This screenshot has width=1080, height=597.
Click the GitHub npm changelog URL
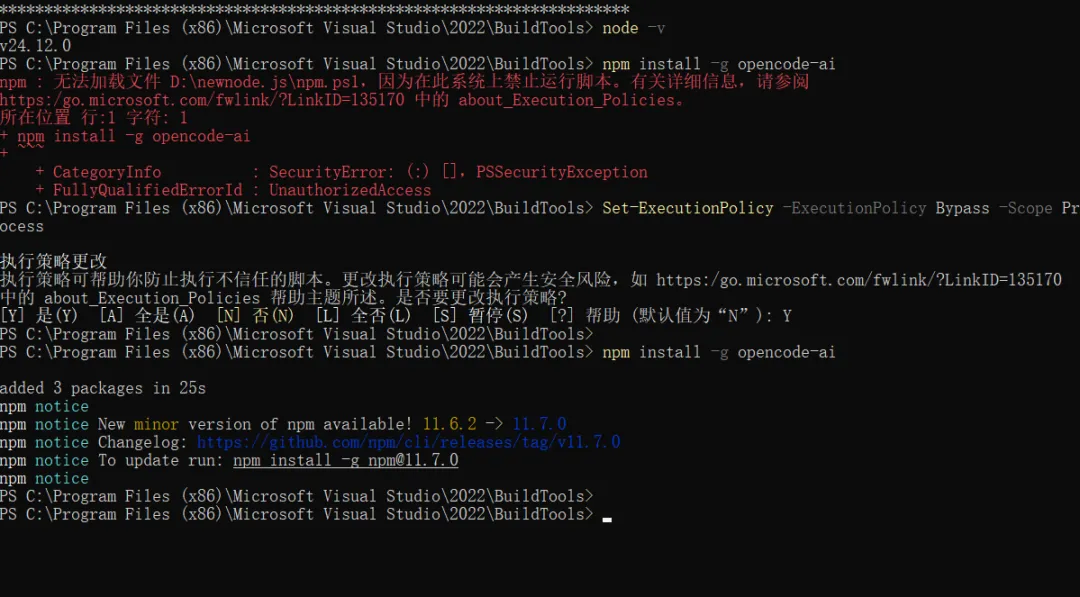[x=408, y=442]
